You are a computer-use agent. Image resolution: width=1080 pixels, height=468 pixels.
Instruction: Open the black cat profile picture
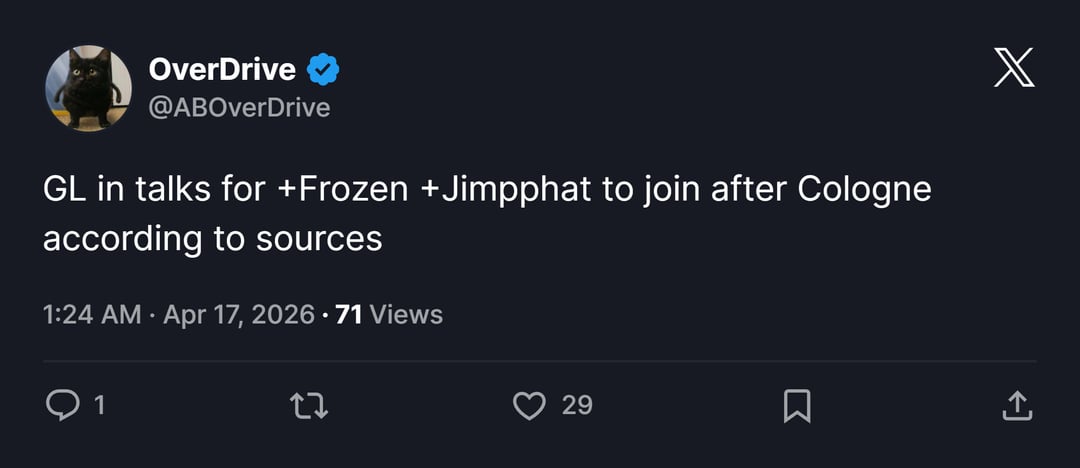88,88
